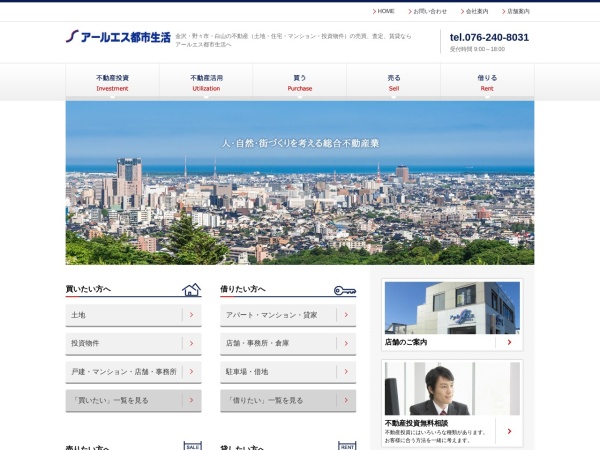The width and height of the screenshot is (600, 450).
Task: Click the house icon beside 買いたい方へ
Action: 191,290
